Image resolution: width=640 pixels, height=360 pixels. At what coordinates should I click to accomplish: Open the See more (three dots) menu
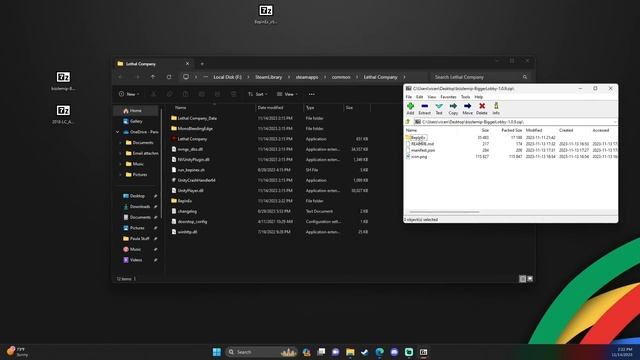point(312,94)
